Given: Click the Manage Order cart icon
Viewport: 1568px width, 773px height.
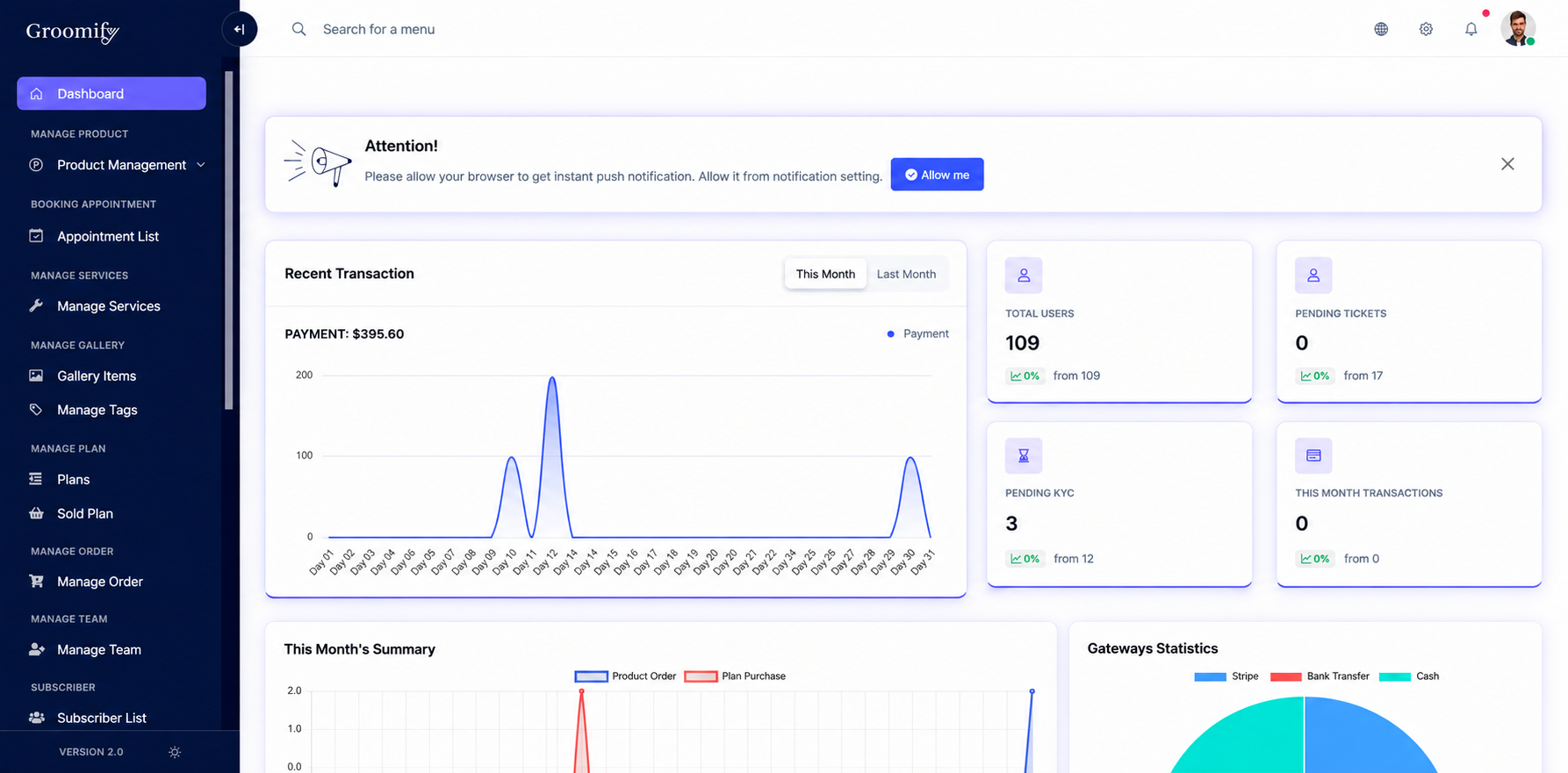Looking at the screenshot, I should click(36, 581).
